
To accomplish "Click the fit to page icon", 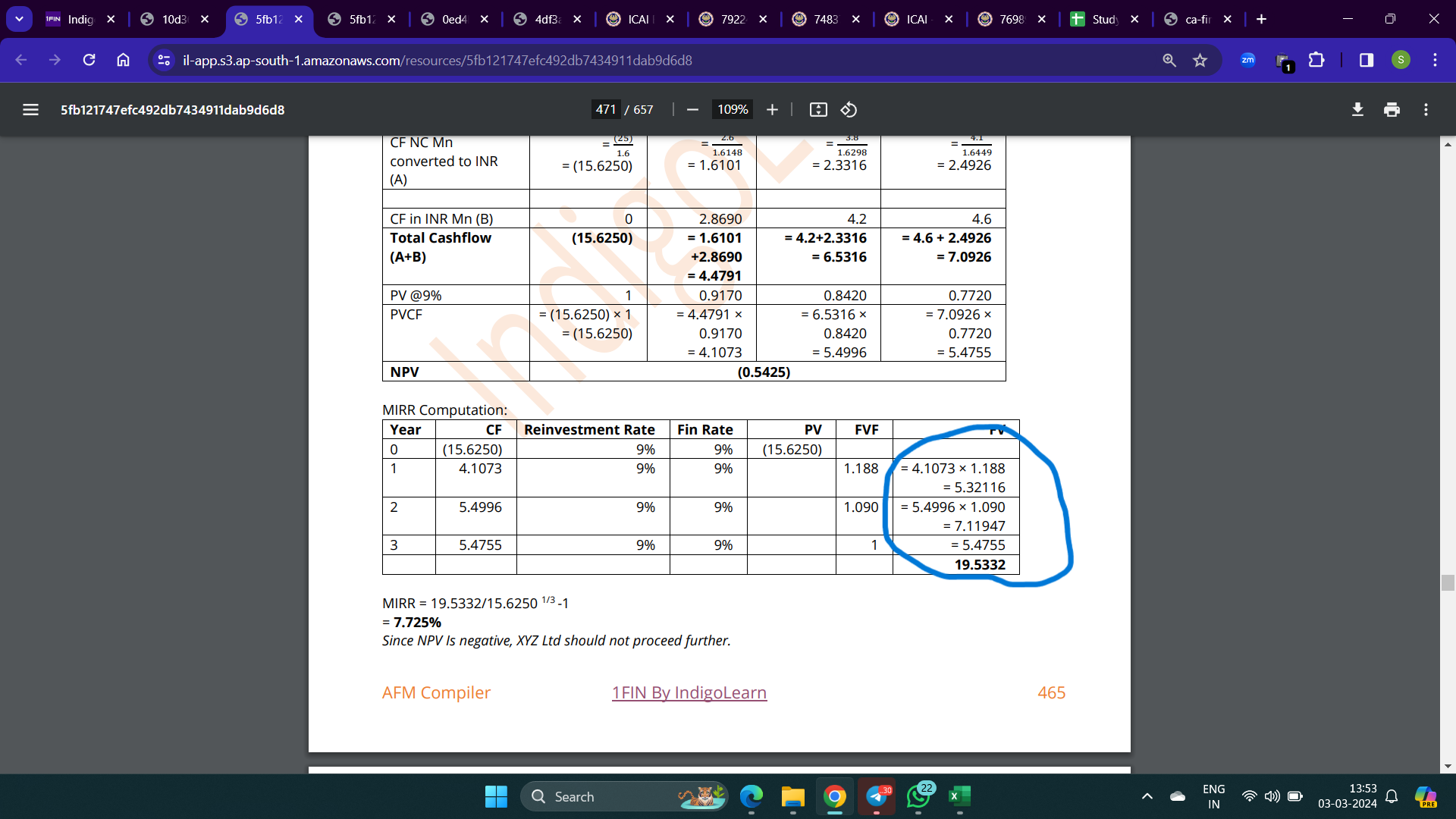I will [818, 110].
